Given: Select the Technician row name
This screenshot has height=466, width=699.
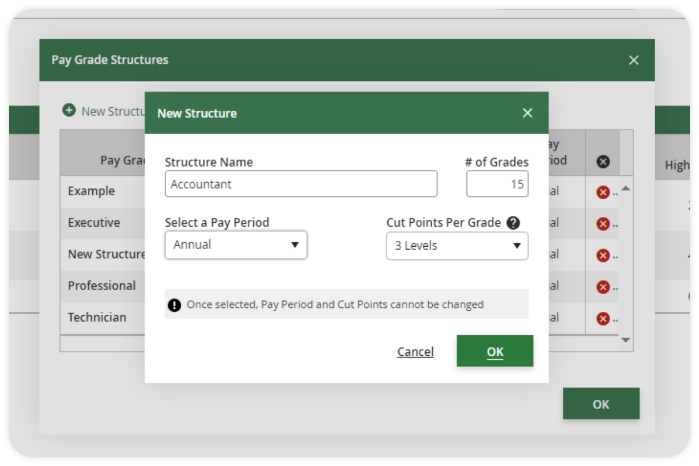Looking at the screenshot, I should pos(97,317).
